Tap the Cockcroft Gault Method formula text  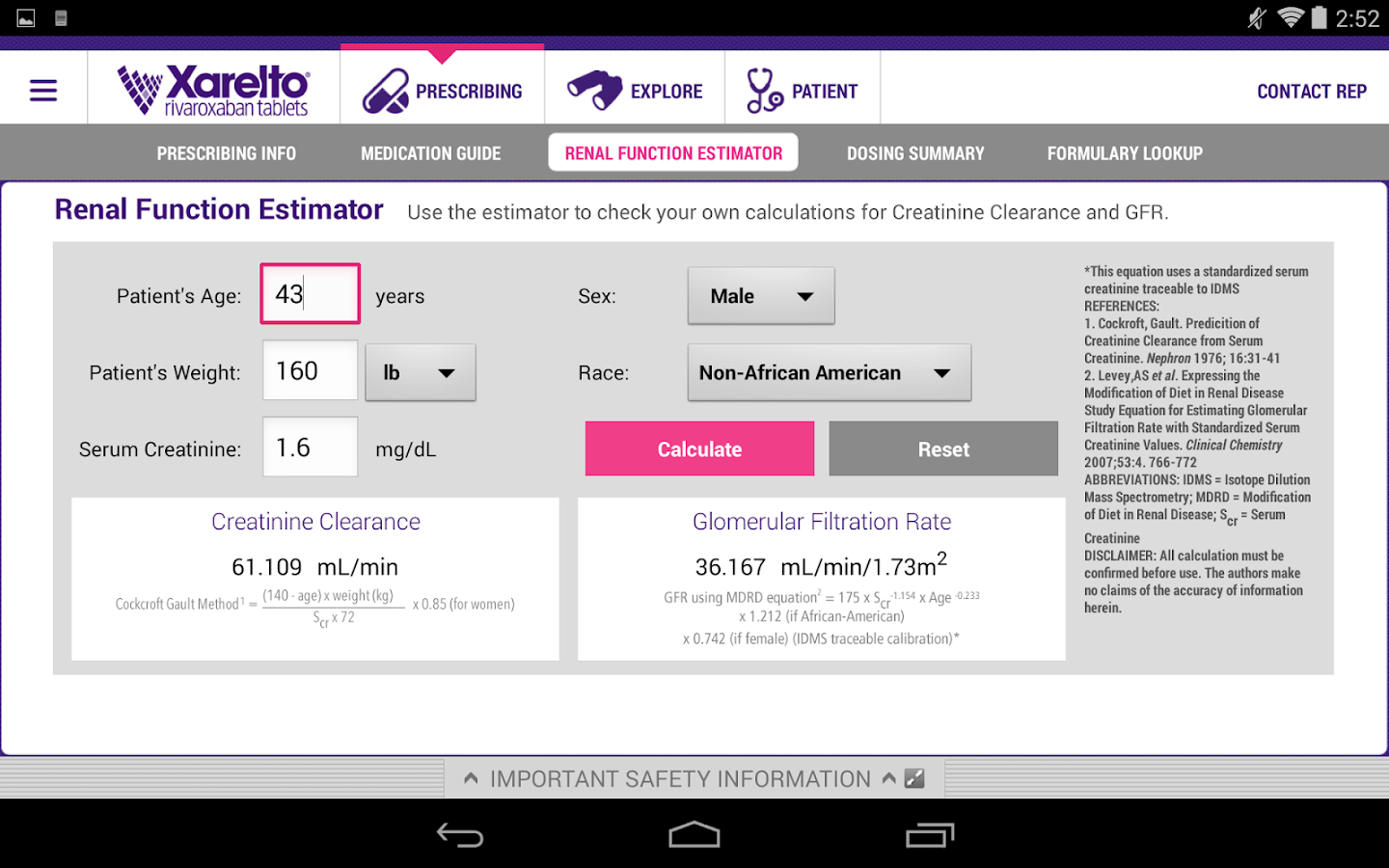(315, 608)
